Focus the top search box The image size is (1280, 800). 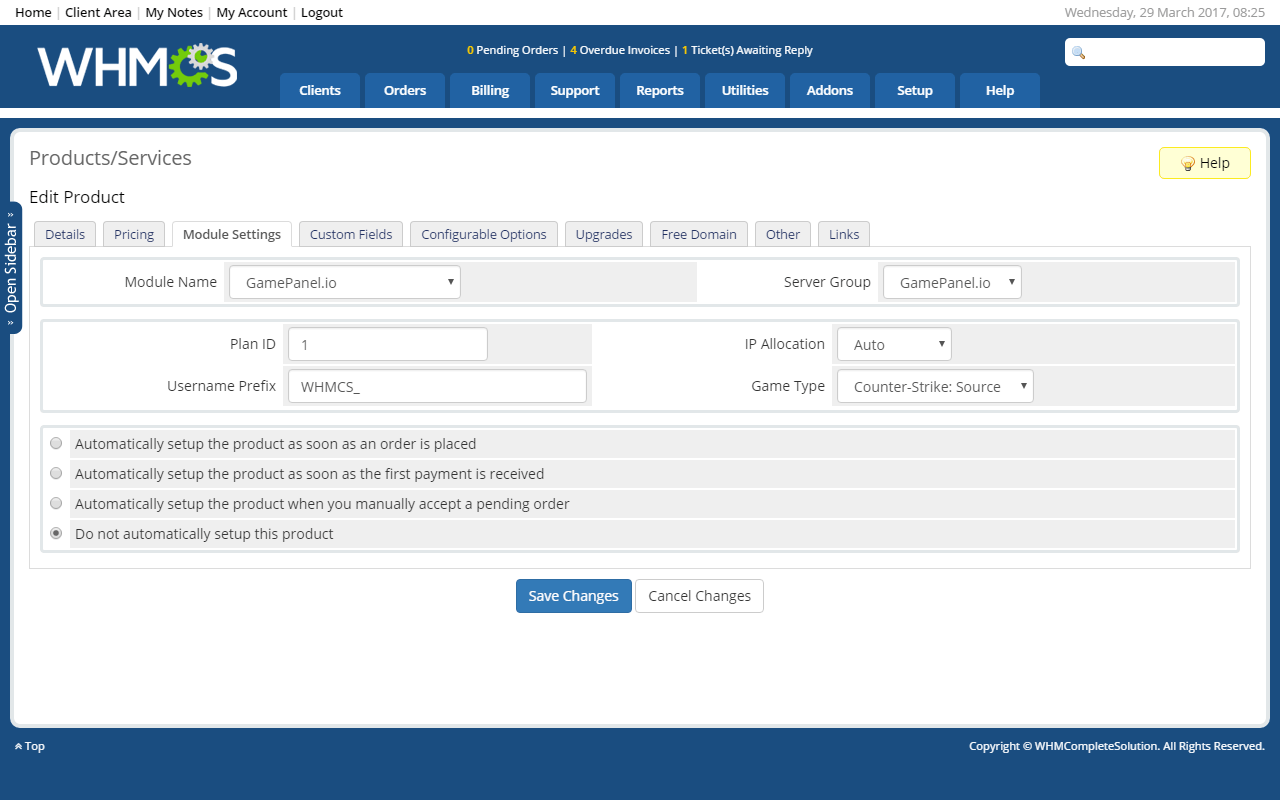coord(1165,52)
